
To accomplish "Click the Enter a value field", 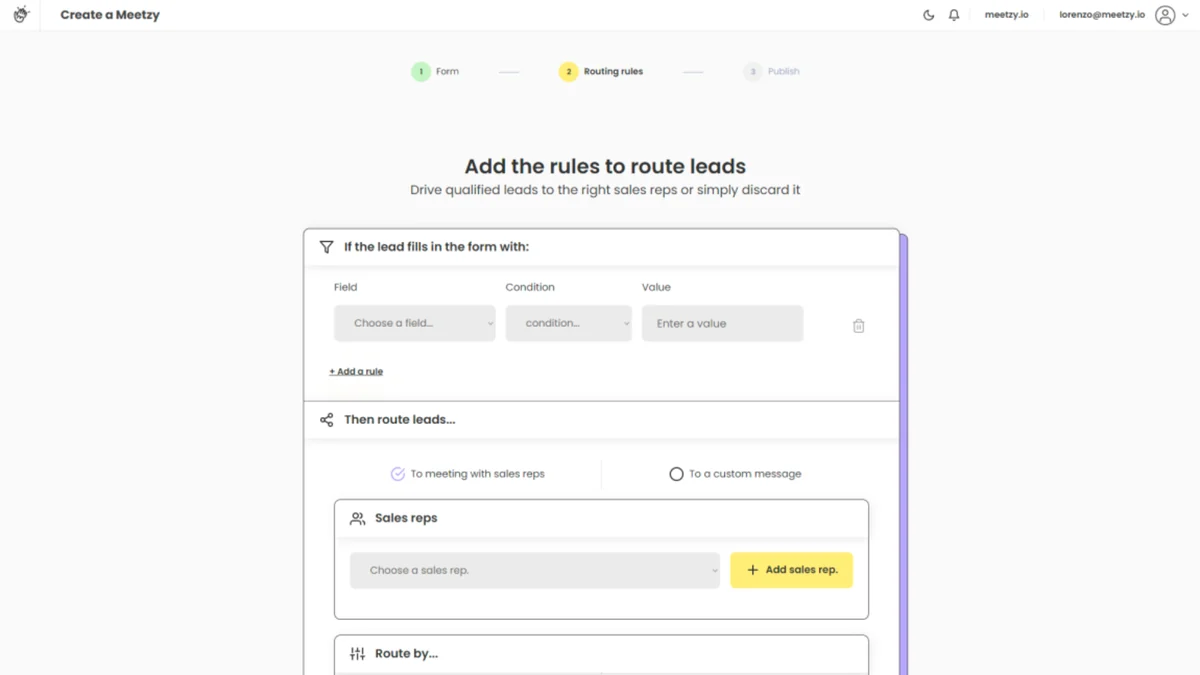I will (x=722, y=323).
